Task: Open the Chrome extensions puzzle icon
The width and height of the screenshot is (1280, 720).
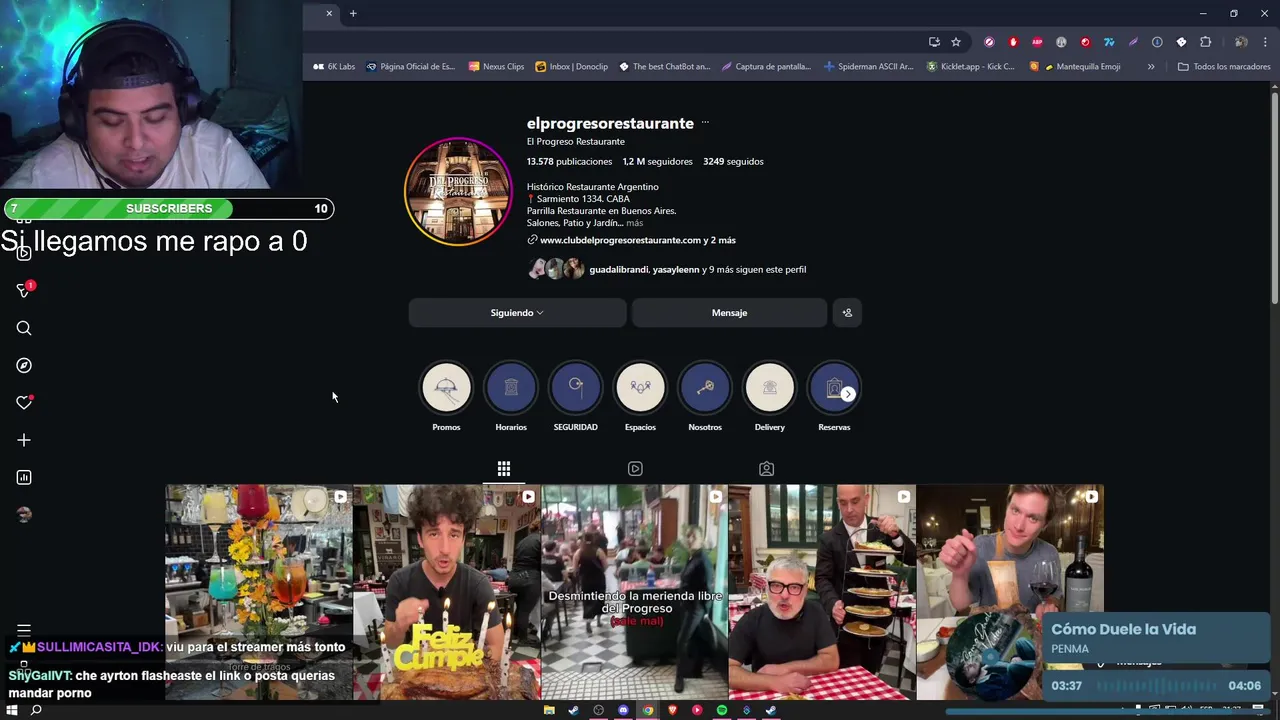Action: [1205, 42]
